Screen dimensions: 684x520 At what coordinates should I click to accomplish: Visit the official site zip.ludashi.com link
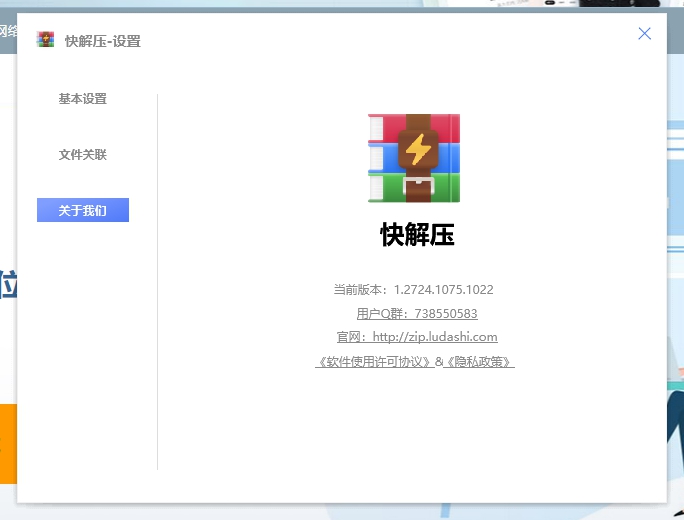pos(417,337)
